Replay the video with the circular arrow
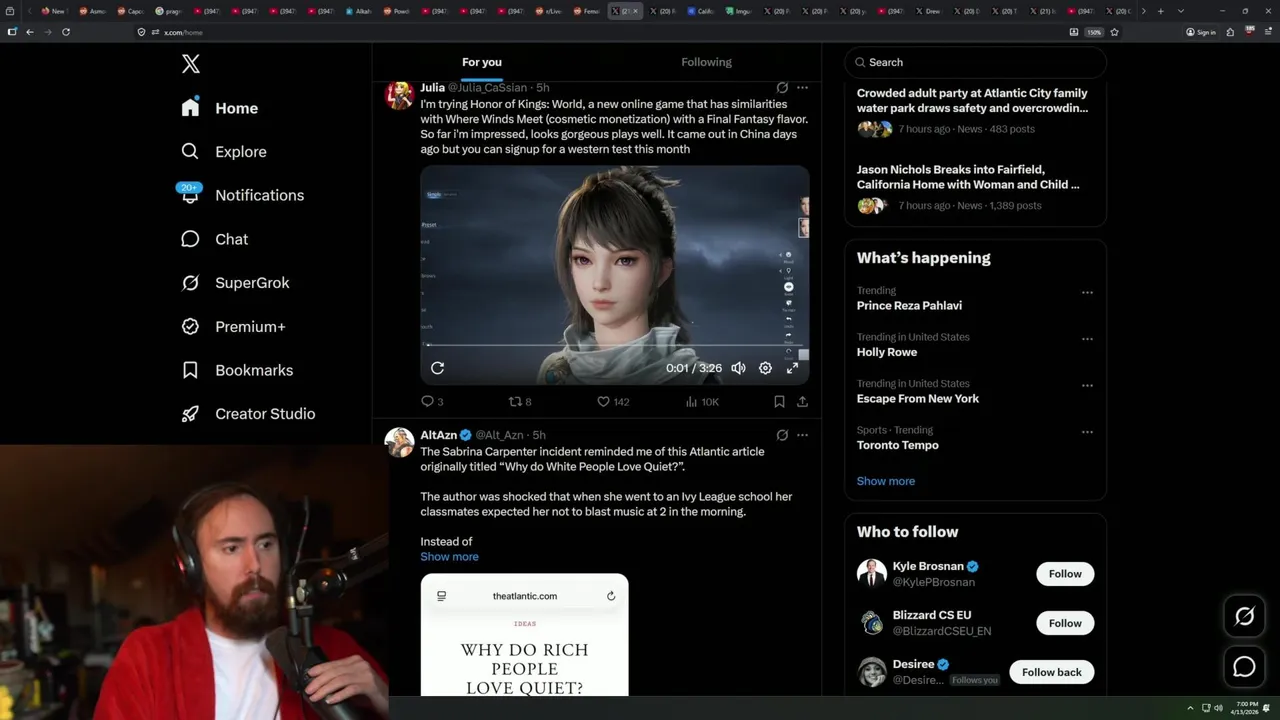This screenshot has width=1280, height=720. pos(437,368)
